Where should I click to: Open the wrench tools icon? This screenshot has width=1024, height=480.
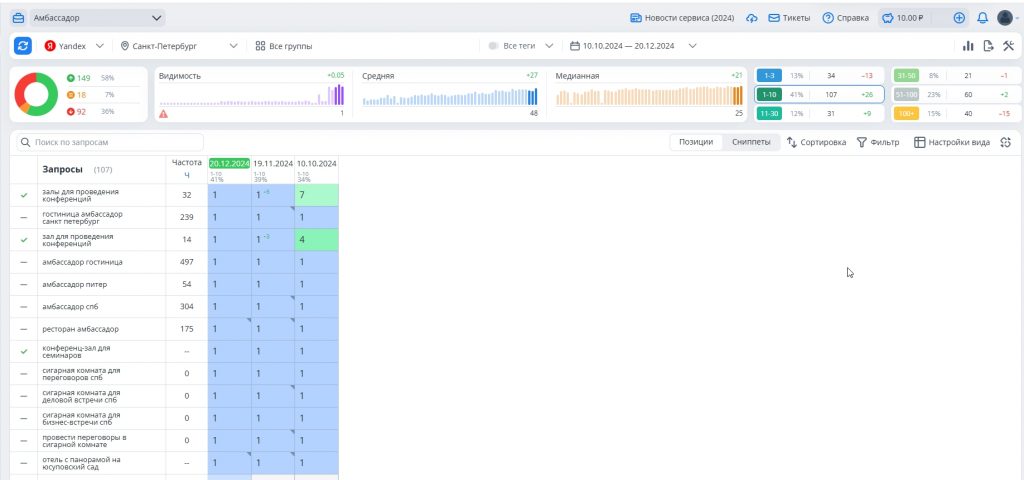pos(1008,46)
